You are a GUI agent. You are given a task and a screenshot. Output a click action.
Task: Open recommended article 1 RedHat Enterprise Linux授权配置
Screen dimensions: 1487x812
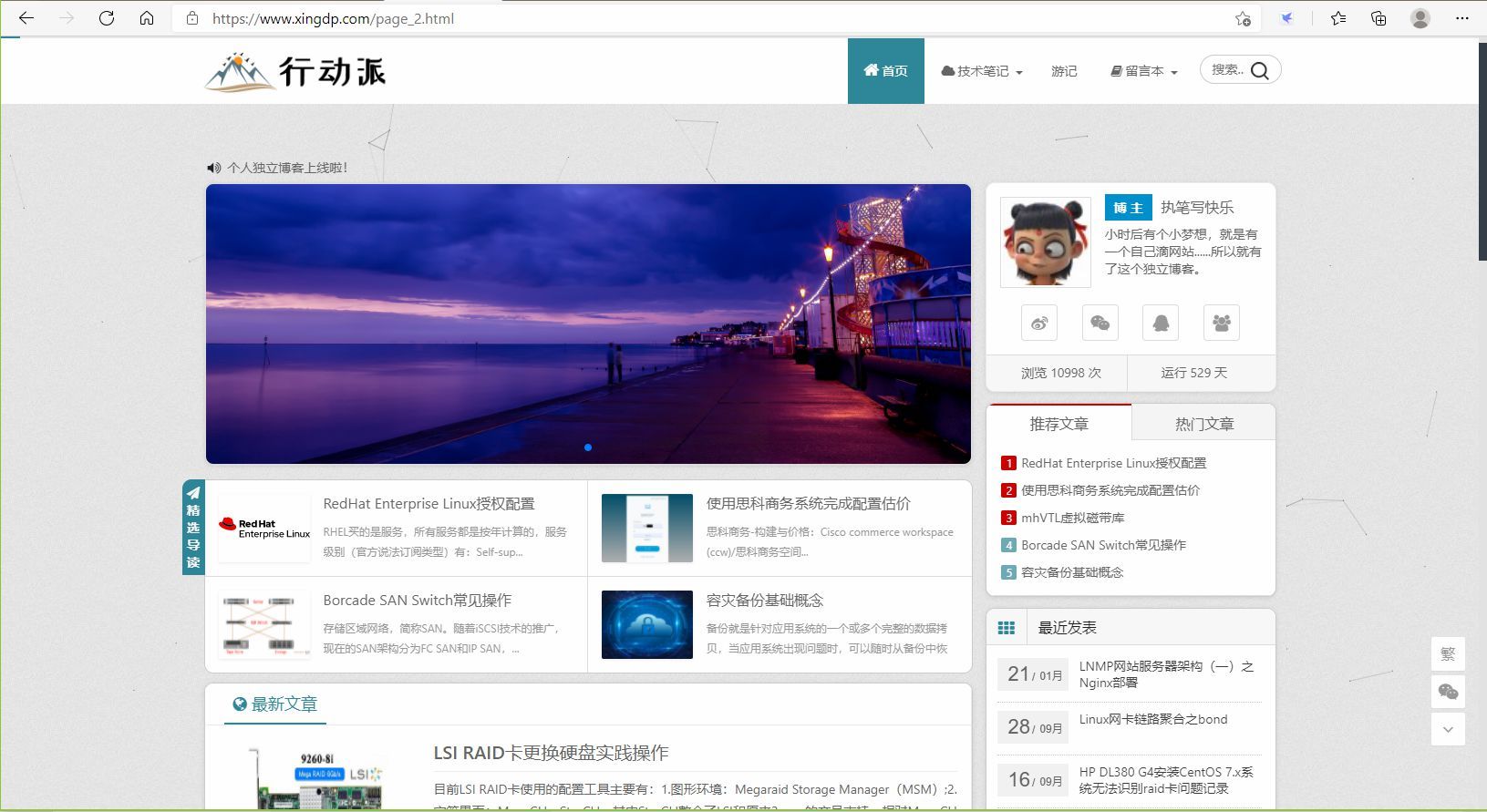coord(1113,463)
